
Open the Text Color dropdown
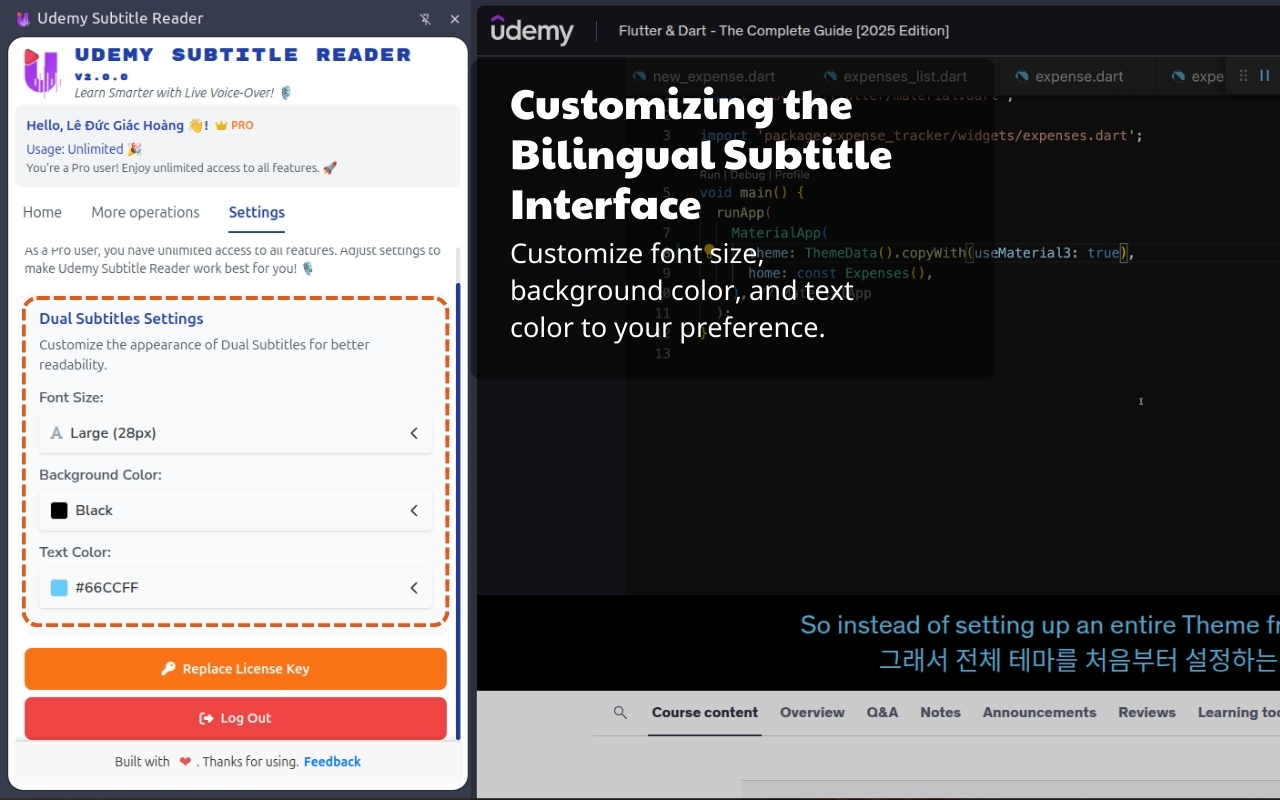coord(236,587)
